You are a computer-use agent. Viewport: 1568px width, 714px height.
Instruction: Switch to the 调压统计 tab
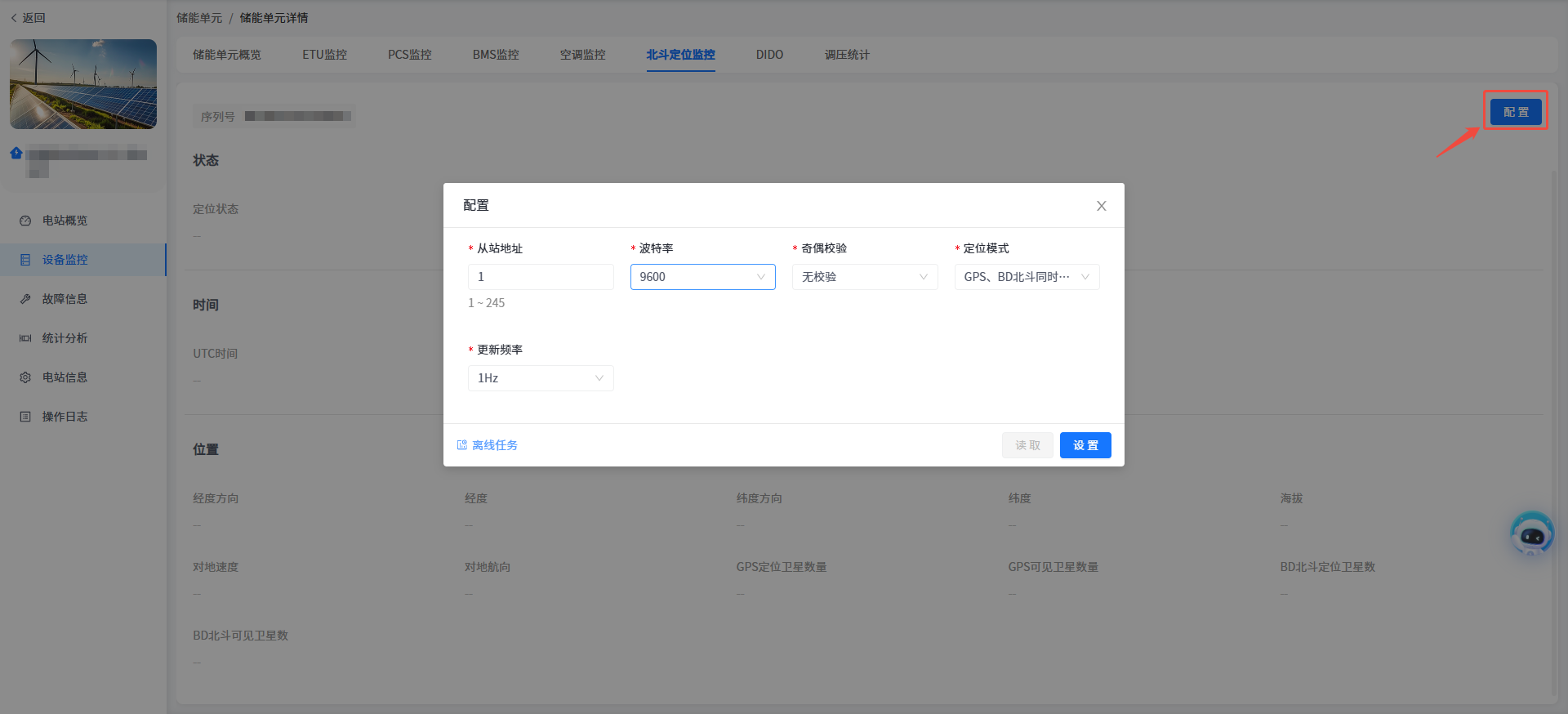point(847,55)
